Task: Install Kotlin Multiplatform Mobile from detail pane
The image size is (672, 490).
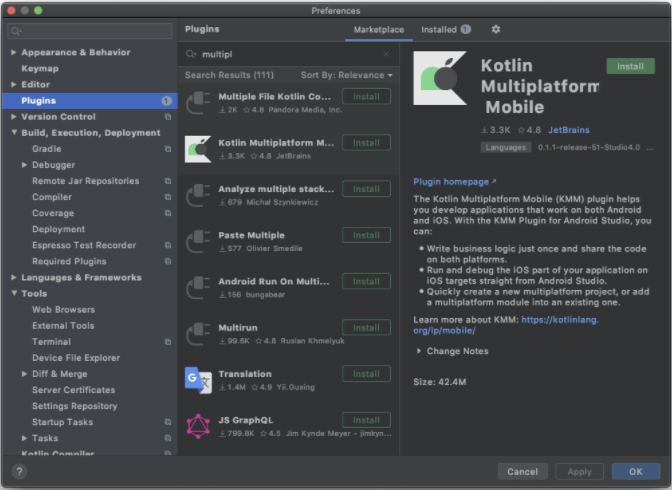Action: [x=630, y=66]
